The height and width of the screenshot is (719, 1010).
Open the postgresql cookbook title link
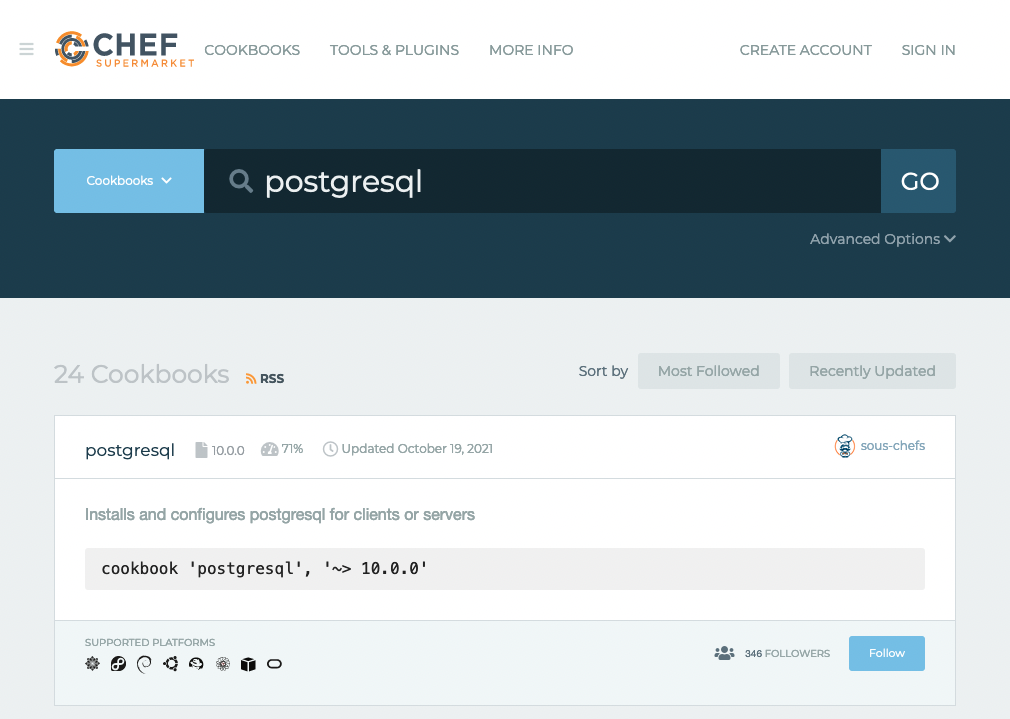(x=130, y=450)
